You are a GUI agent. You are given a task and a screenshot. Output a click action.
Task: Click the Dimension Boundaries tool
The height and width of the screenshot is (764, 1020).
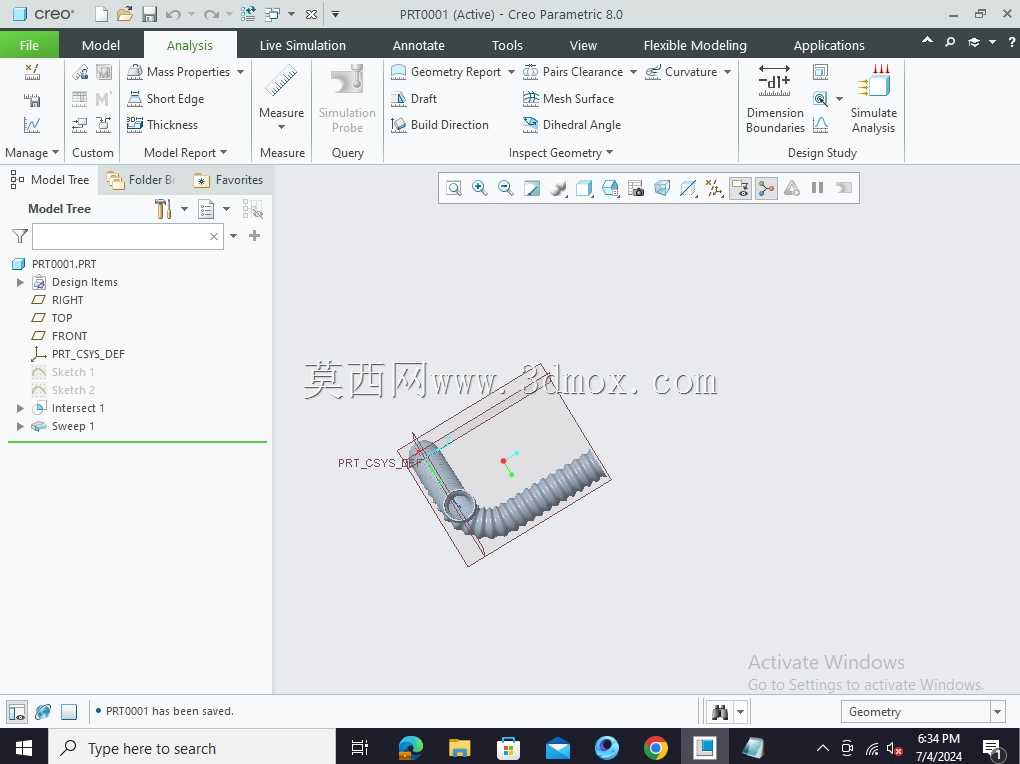point(775,99)
